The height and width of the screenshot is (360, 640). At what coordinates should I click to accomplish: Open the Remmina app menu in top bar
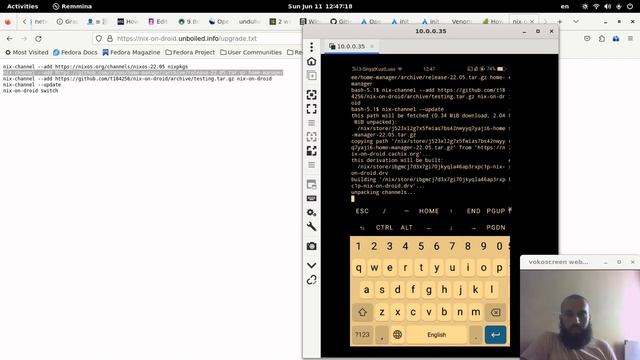click(x=72, y=6)
